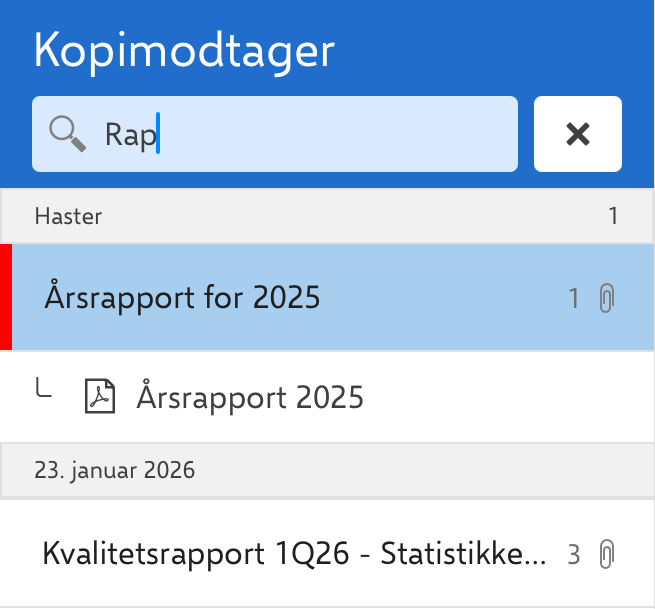Click the PDF file icon
The width and height of the screenshot is (655, 609).
coord(100,396)
